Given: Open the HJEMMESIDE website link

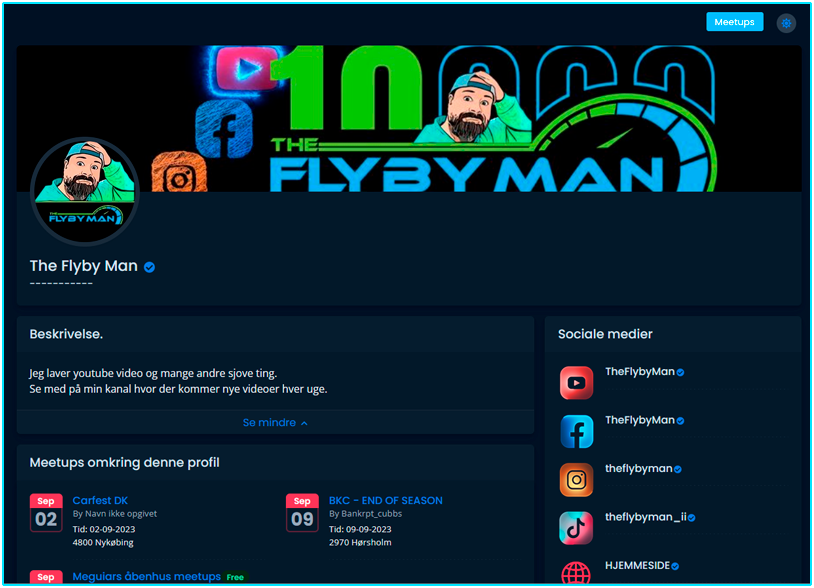Looking at the screenshot, I should pos(637,565).
